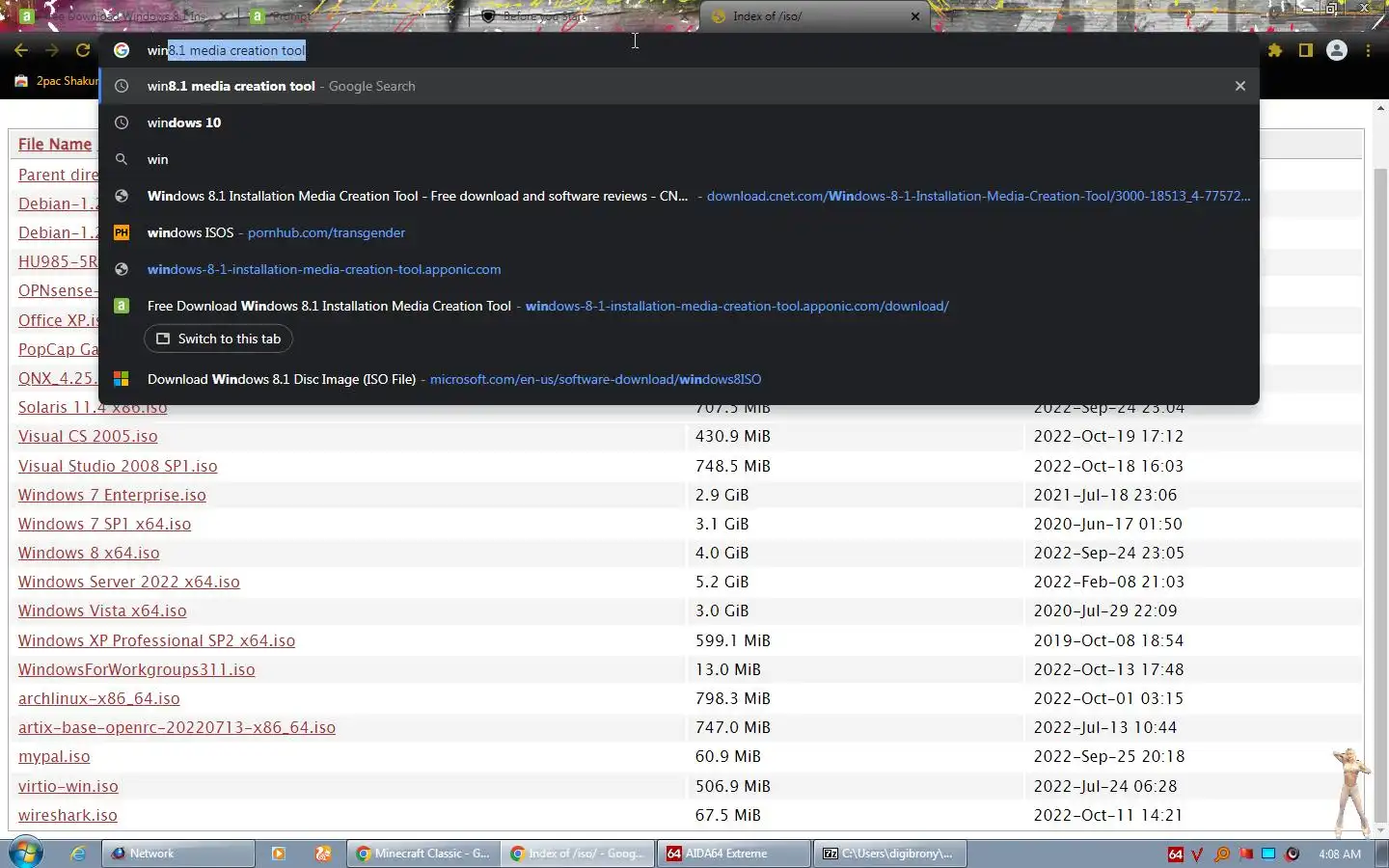Sort by the File Name column header
Screen dimensions: 1389x868
pos(55,144)
